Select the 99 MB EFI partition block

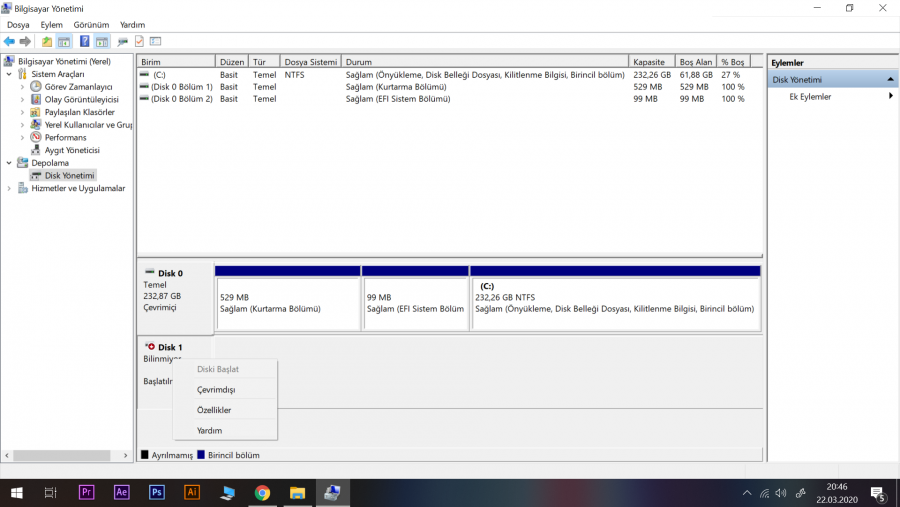click(x=416, y=299)
